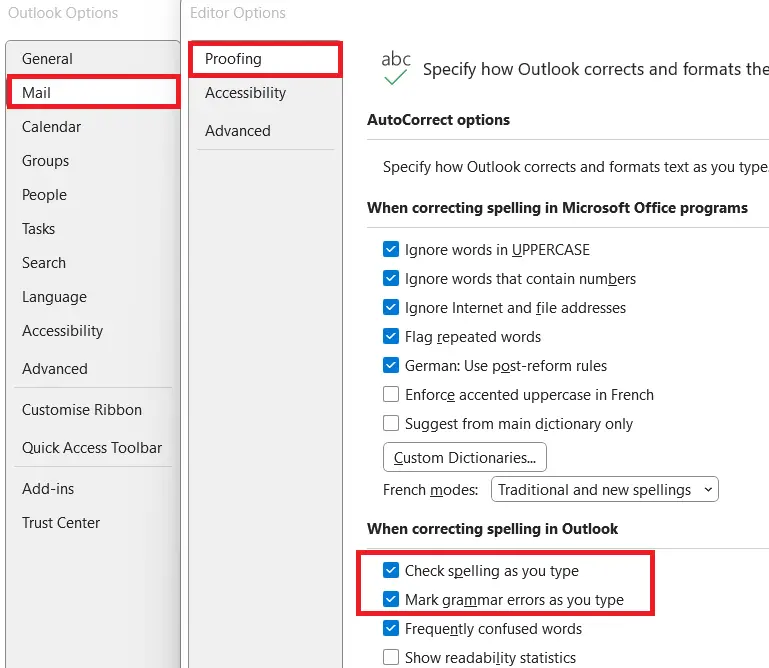Click 'When correcting spelling in Outlook' heading
This screenshot has width=769, height=668.
[492, 529]
